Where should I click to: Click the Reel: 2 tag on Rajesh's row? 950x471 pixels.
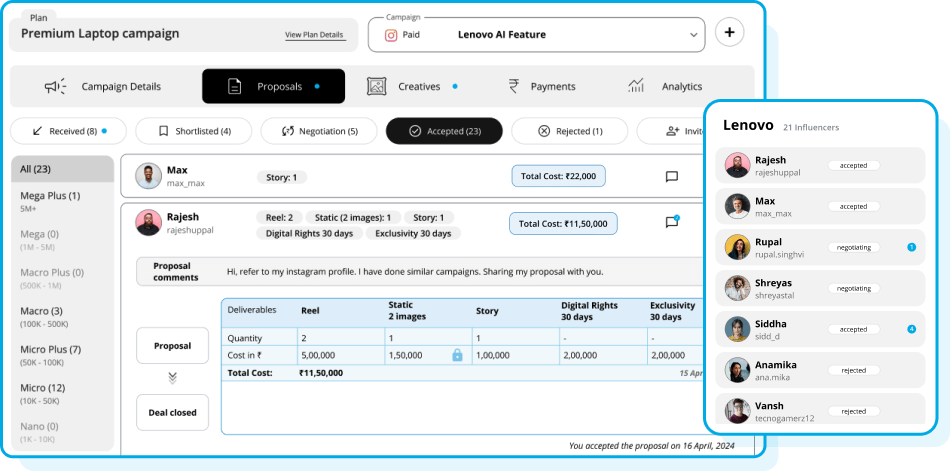[279, 218]
